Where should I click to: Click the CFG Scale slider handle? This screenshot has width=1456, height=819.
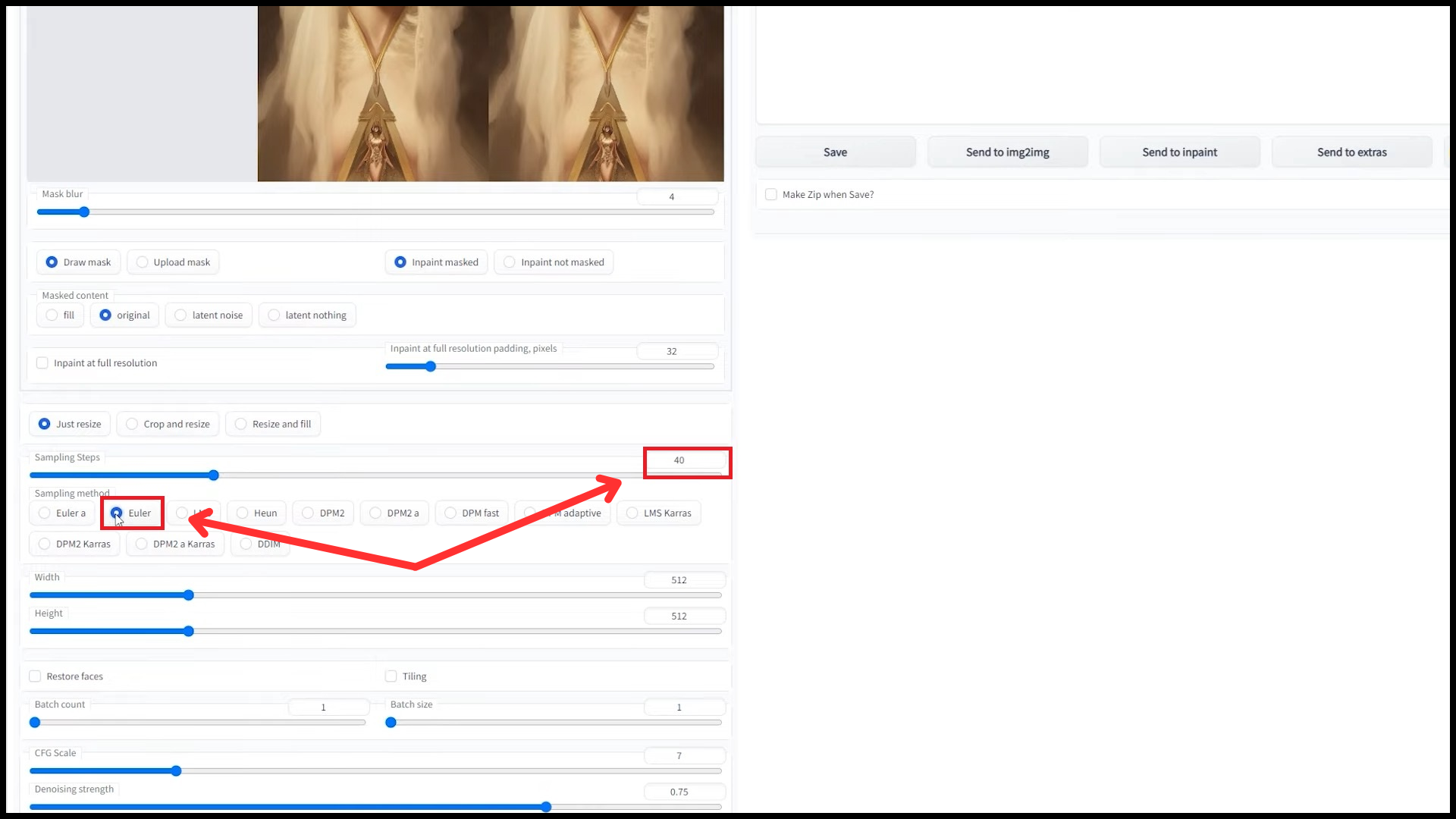(x=176, y=771)
